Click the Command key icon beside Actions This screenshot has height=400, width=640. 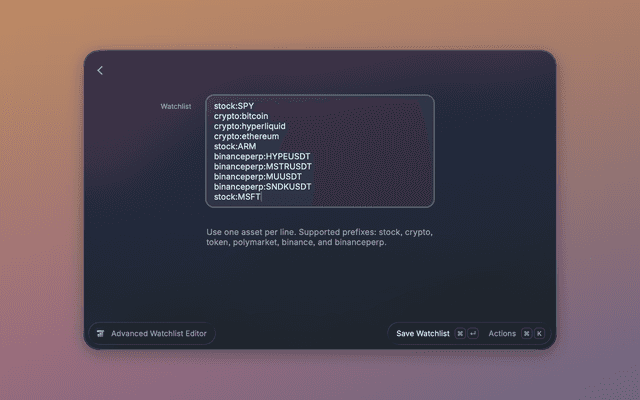(x=527, y=333)
